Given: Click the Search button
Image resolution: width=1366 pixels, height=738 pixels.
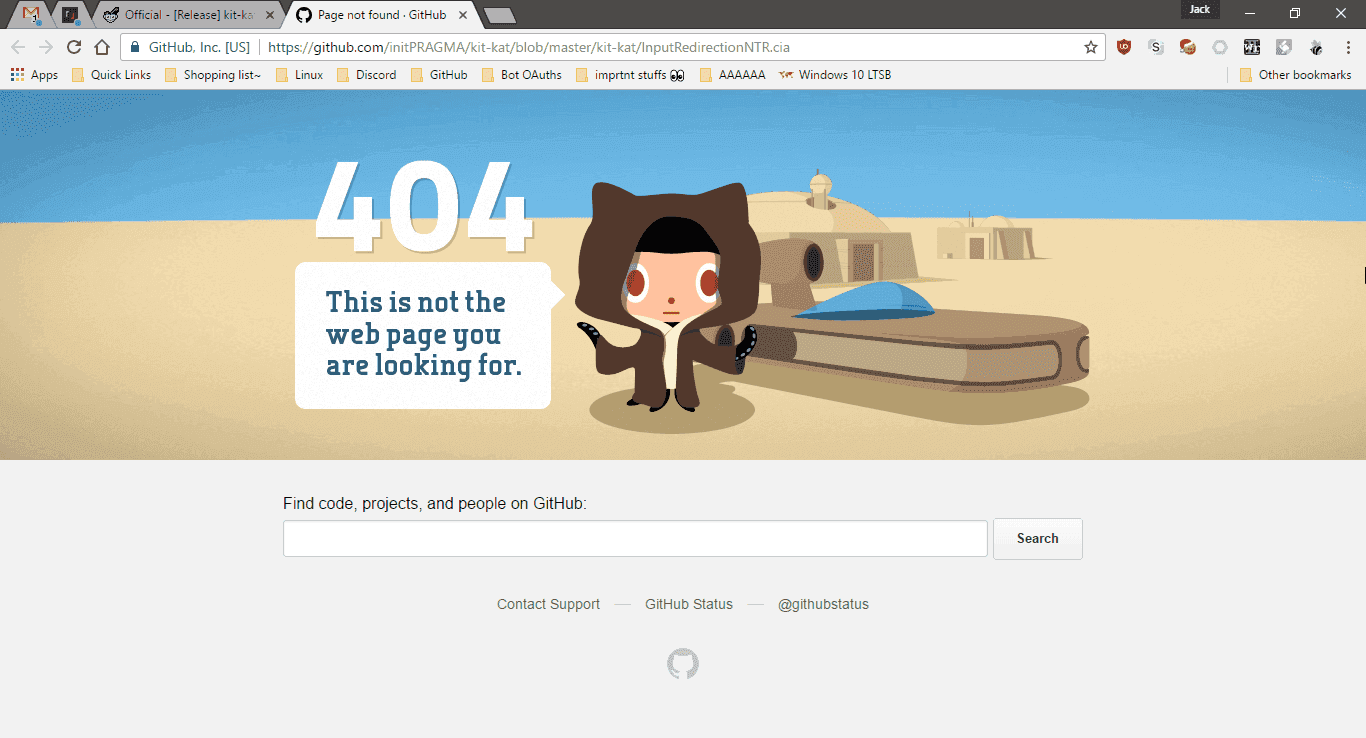Looking at the screenshot, I should click(x=1038, y=538).
